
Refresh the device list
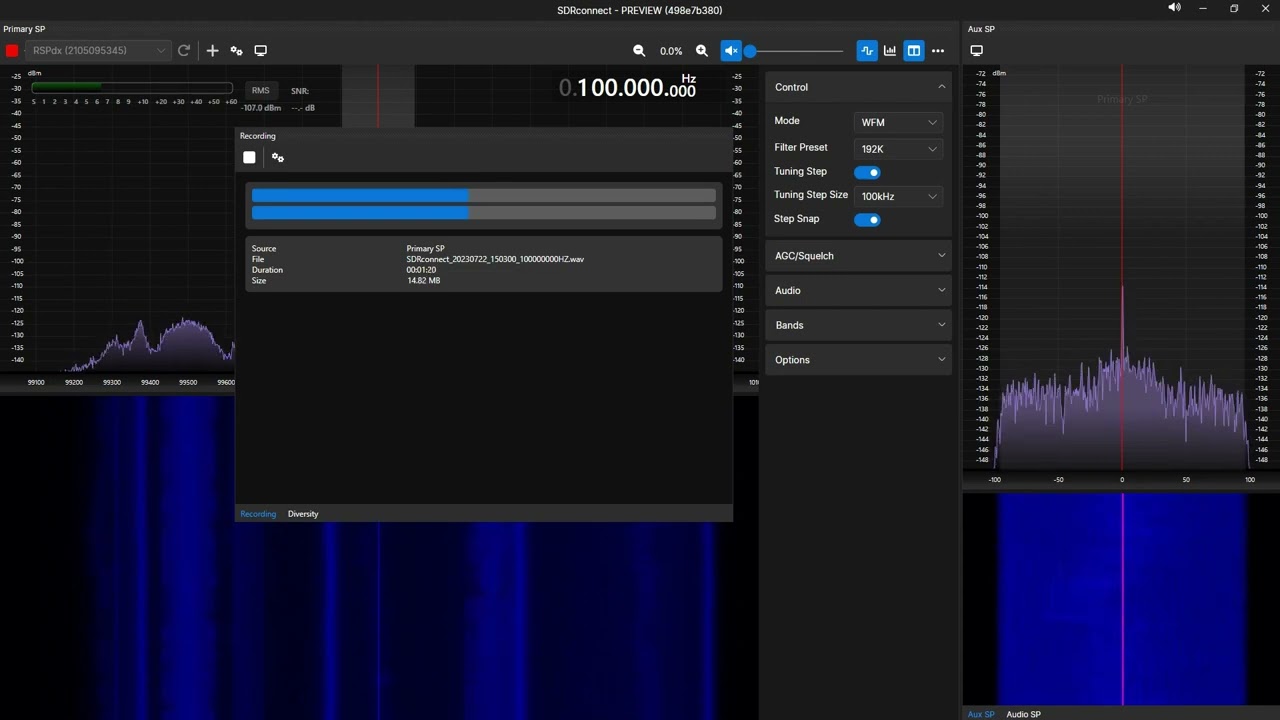[184, 51]
